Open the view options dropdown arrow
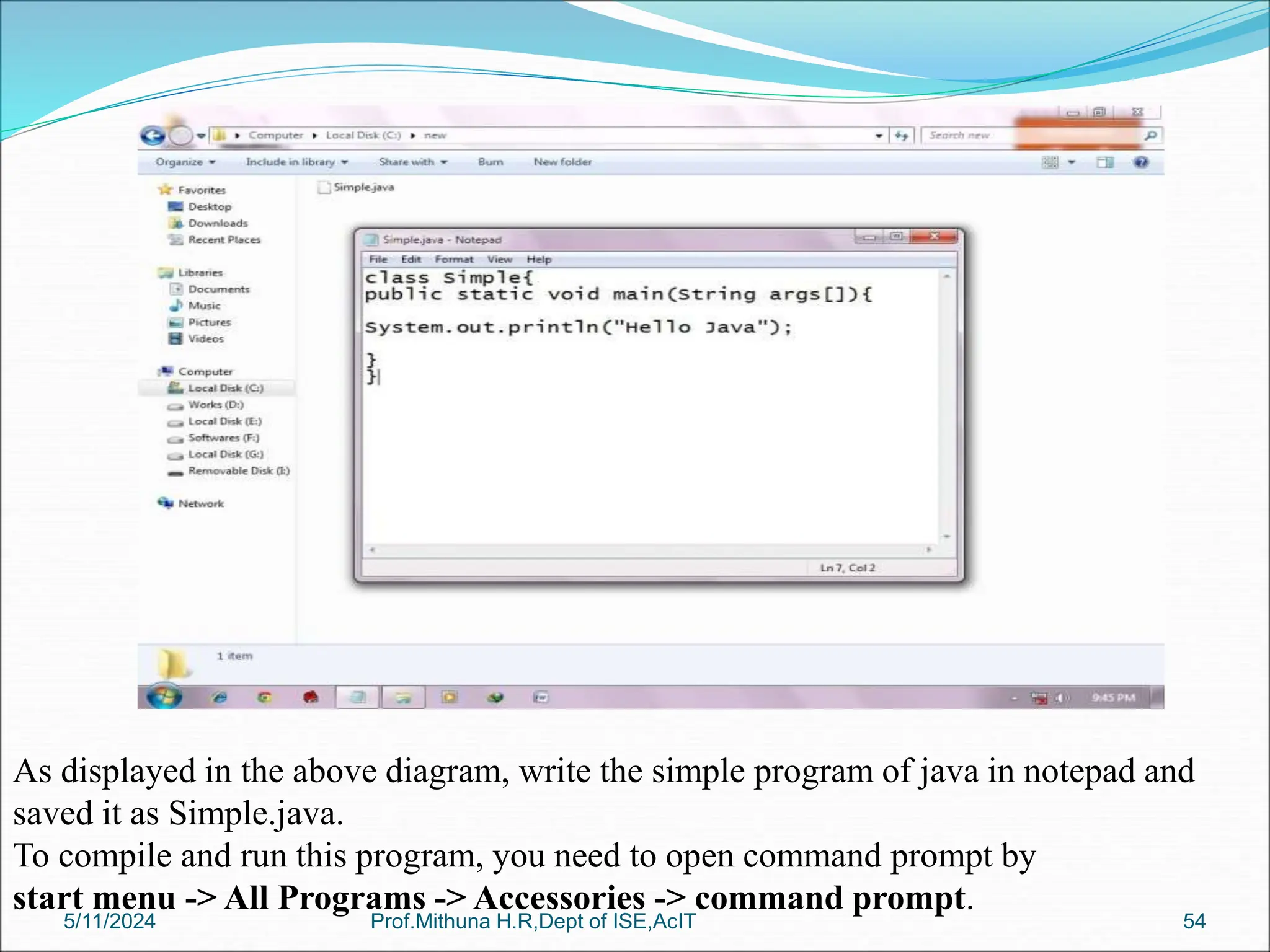 click(x=1072, y=162)
